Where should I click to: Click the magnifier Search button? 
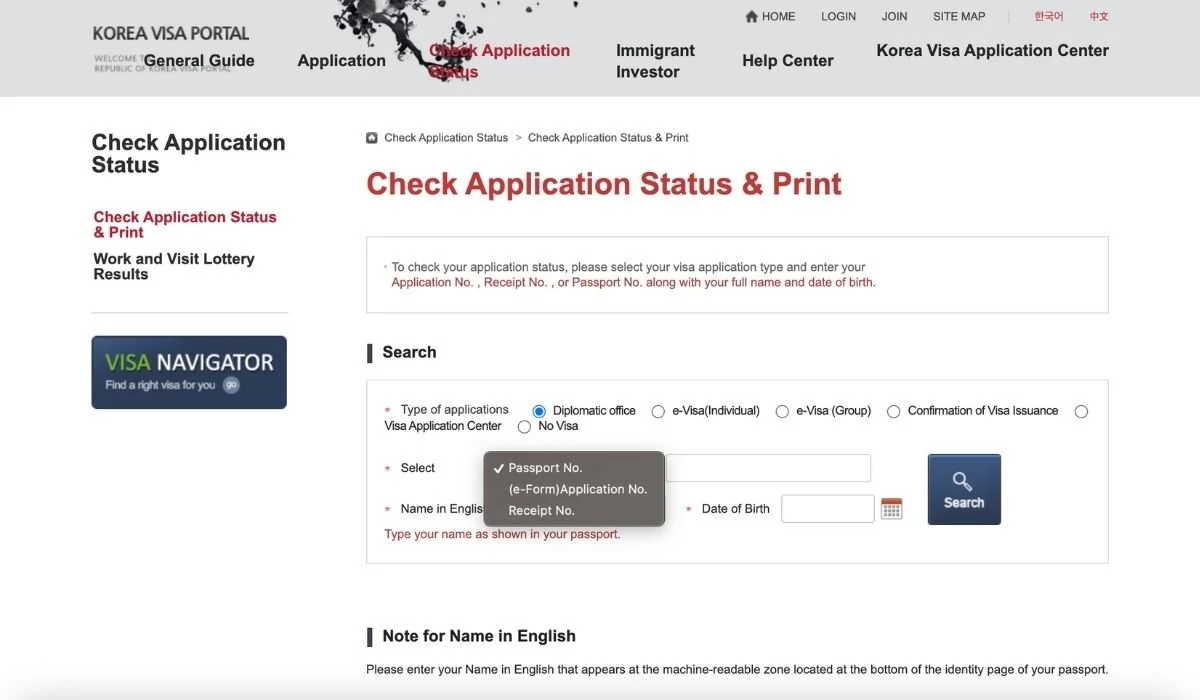(963, 488)
